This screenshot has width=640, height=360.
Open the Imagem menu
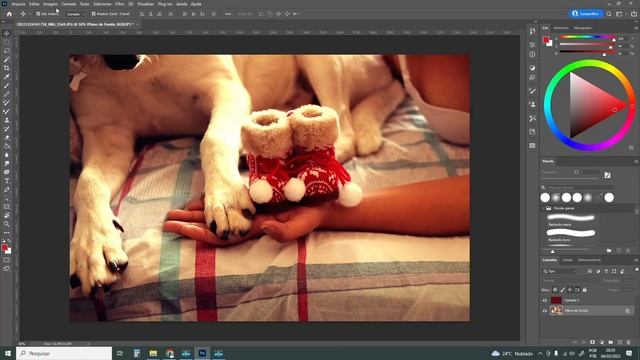tap(51, 4)
